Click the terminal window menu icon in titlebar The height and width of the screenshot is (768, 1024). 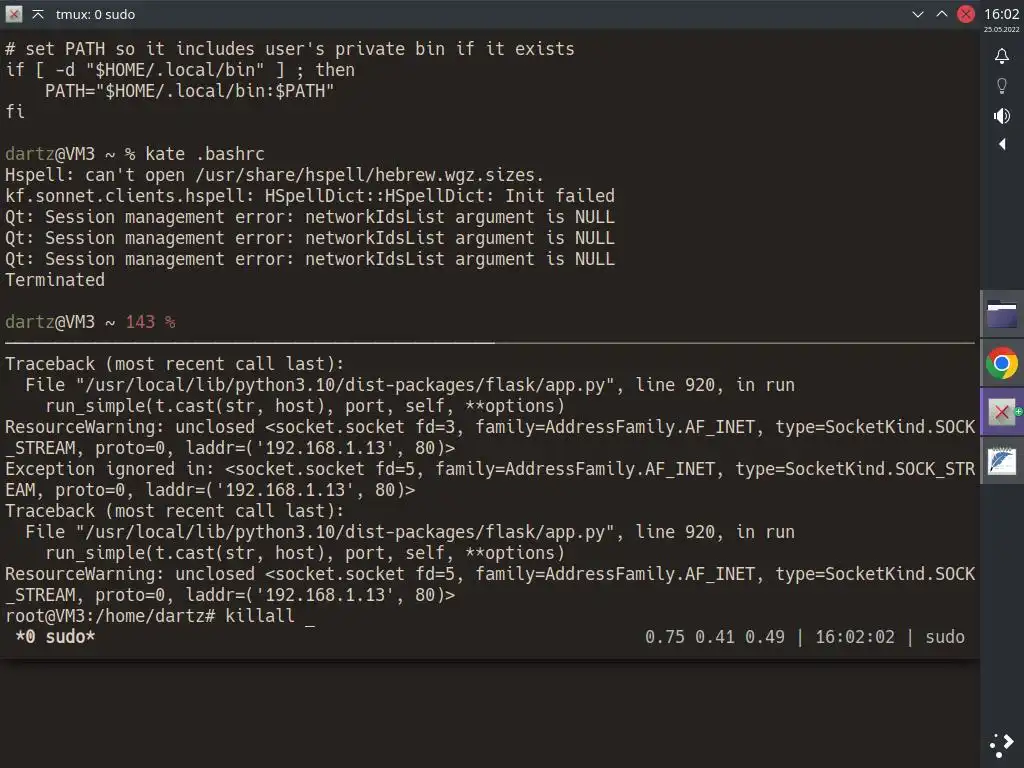pos(14,14)
